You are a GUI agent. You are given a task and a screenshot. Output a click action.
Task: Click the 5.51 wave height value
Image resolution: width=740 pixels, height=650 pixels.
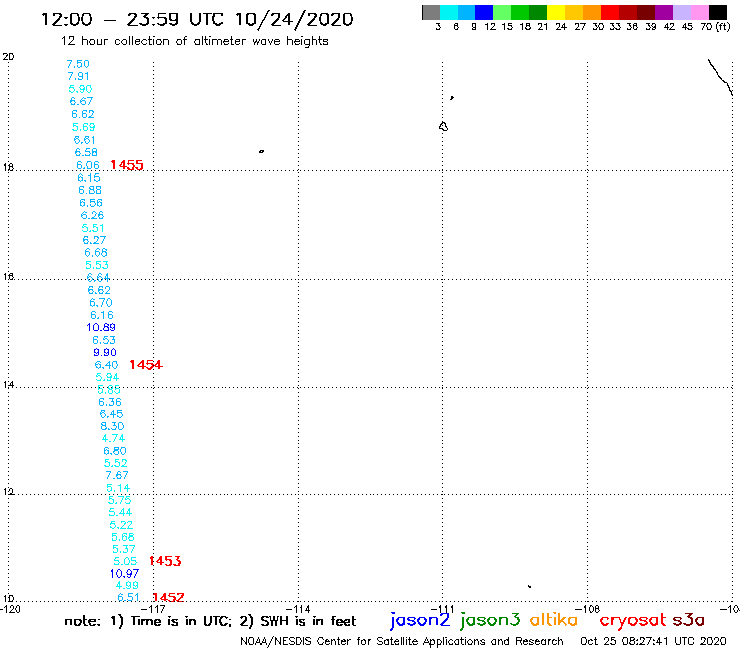[93, 228]
